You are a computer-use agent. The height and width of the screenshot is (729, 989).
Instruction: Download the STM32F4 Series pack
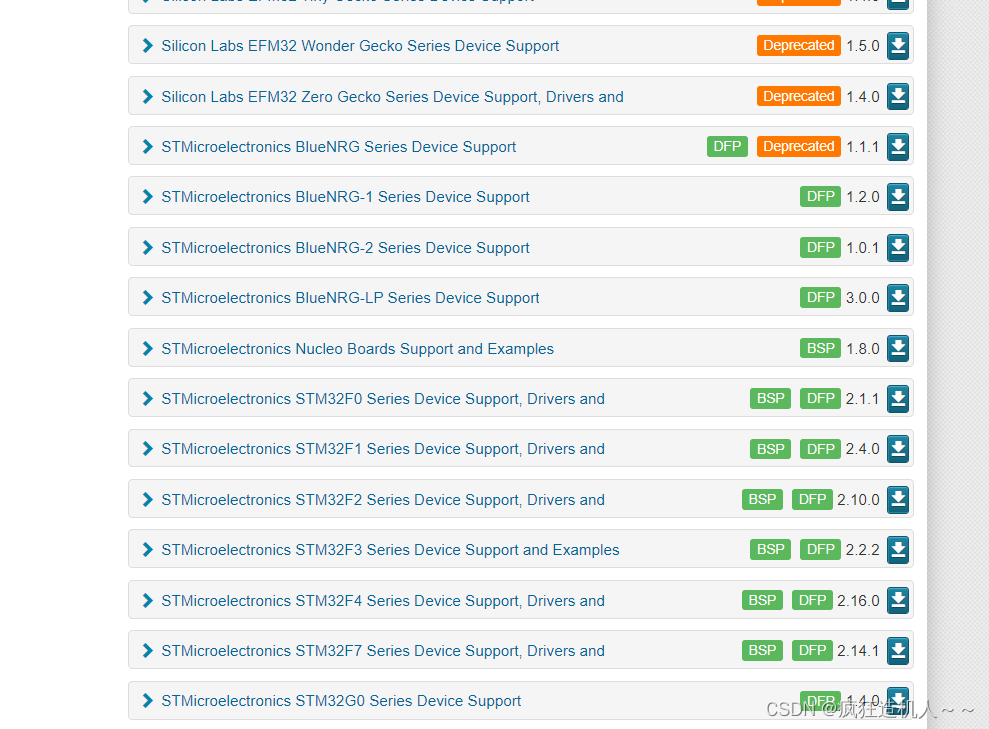click(x=898, y=600)
